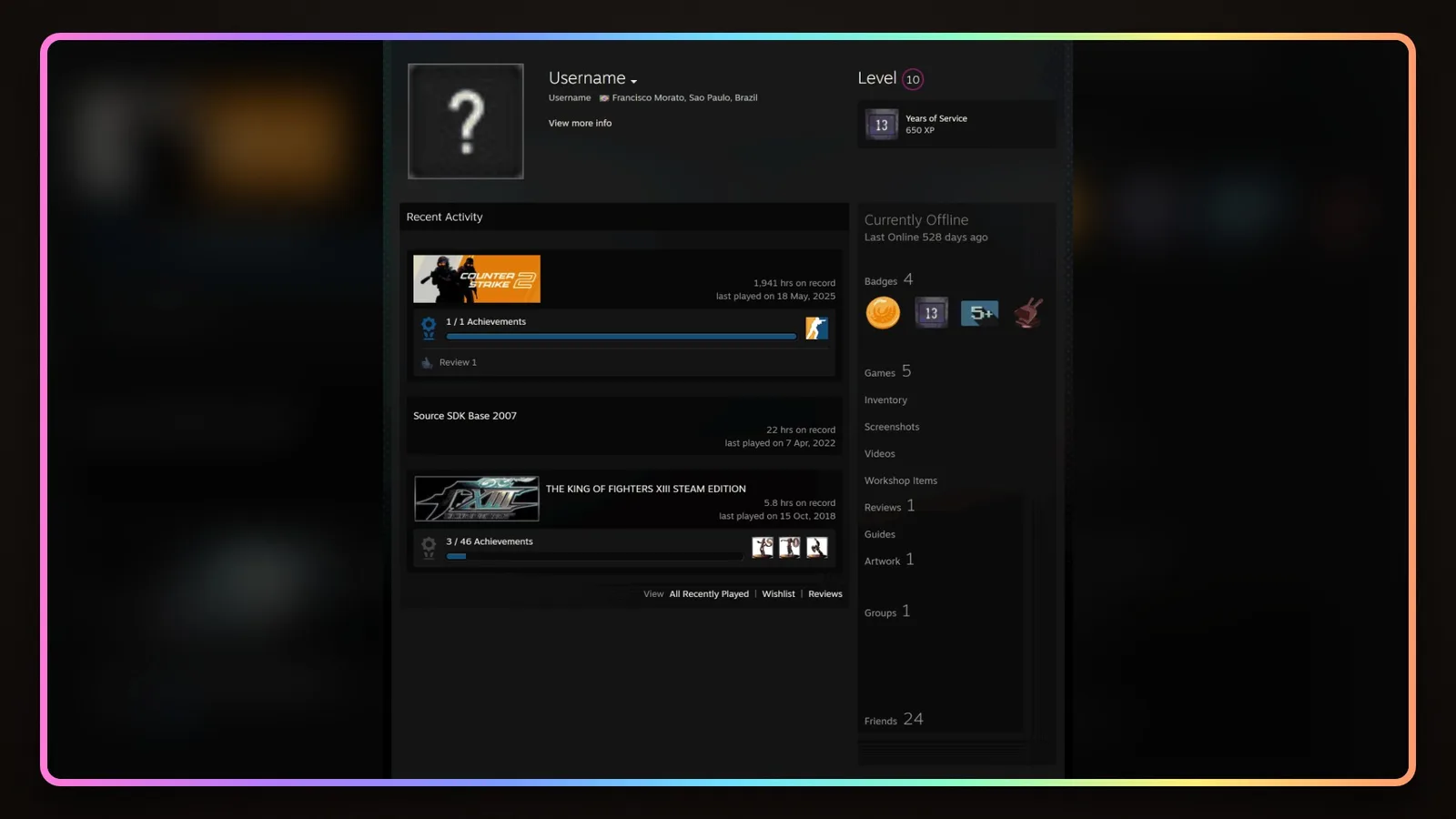This screenshot has height=819, width=1456.
Task: Open the Badges 4 section link
Action: tap(888, 280)
